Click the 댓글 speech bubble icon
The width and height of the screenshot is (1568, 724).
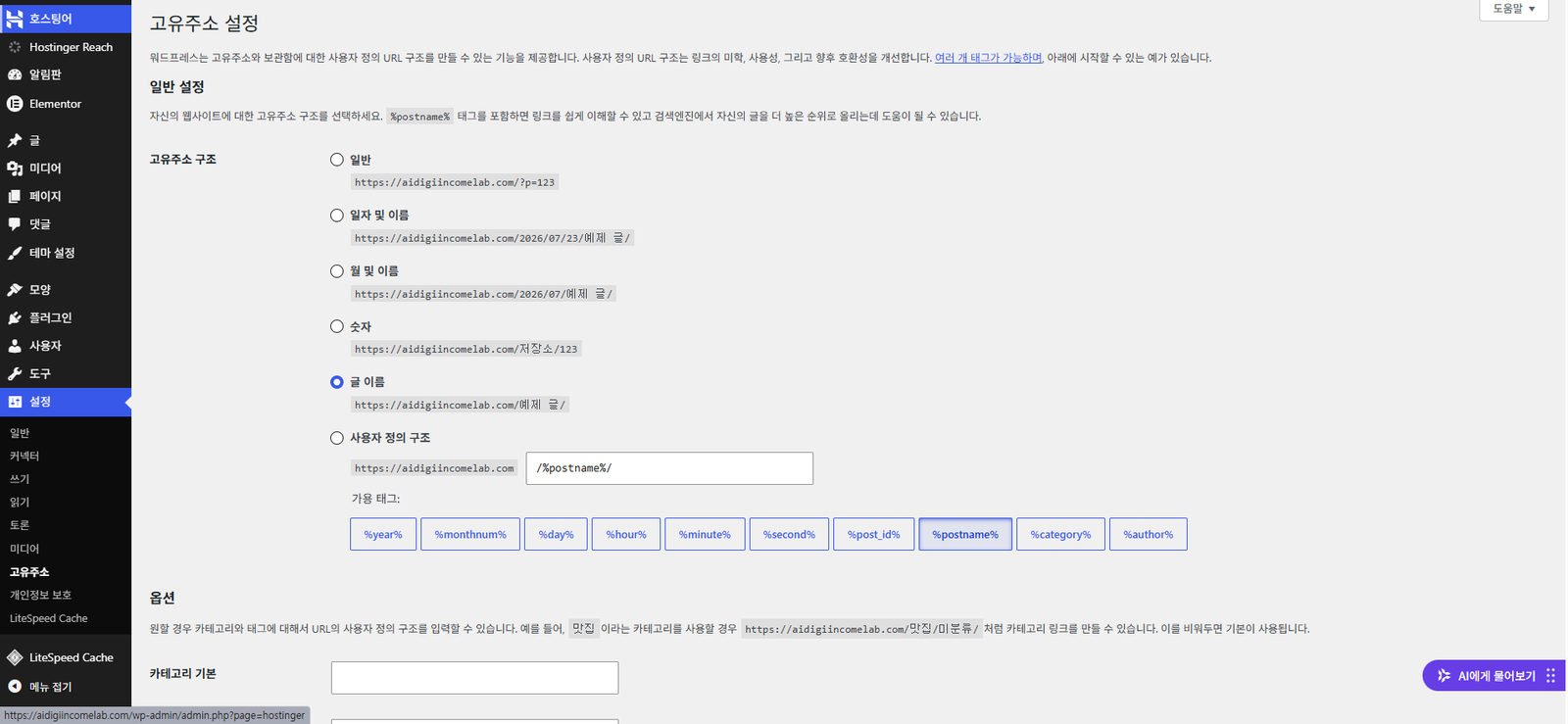pos(15,224)
